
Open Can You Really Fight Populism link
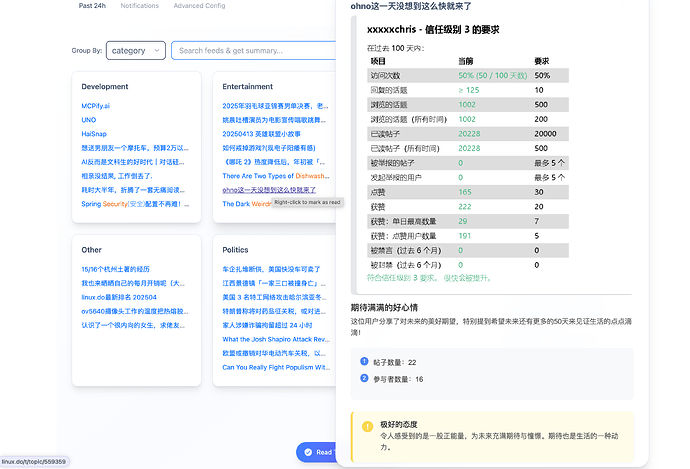point(276,367)
